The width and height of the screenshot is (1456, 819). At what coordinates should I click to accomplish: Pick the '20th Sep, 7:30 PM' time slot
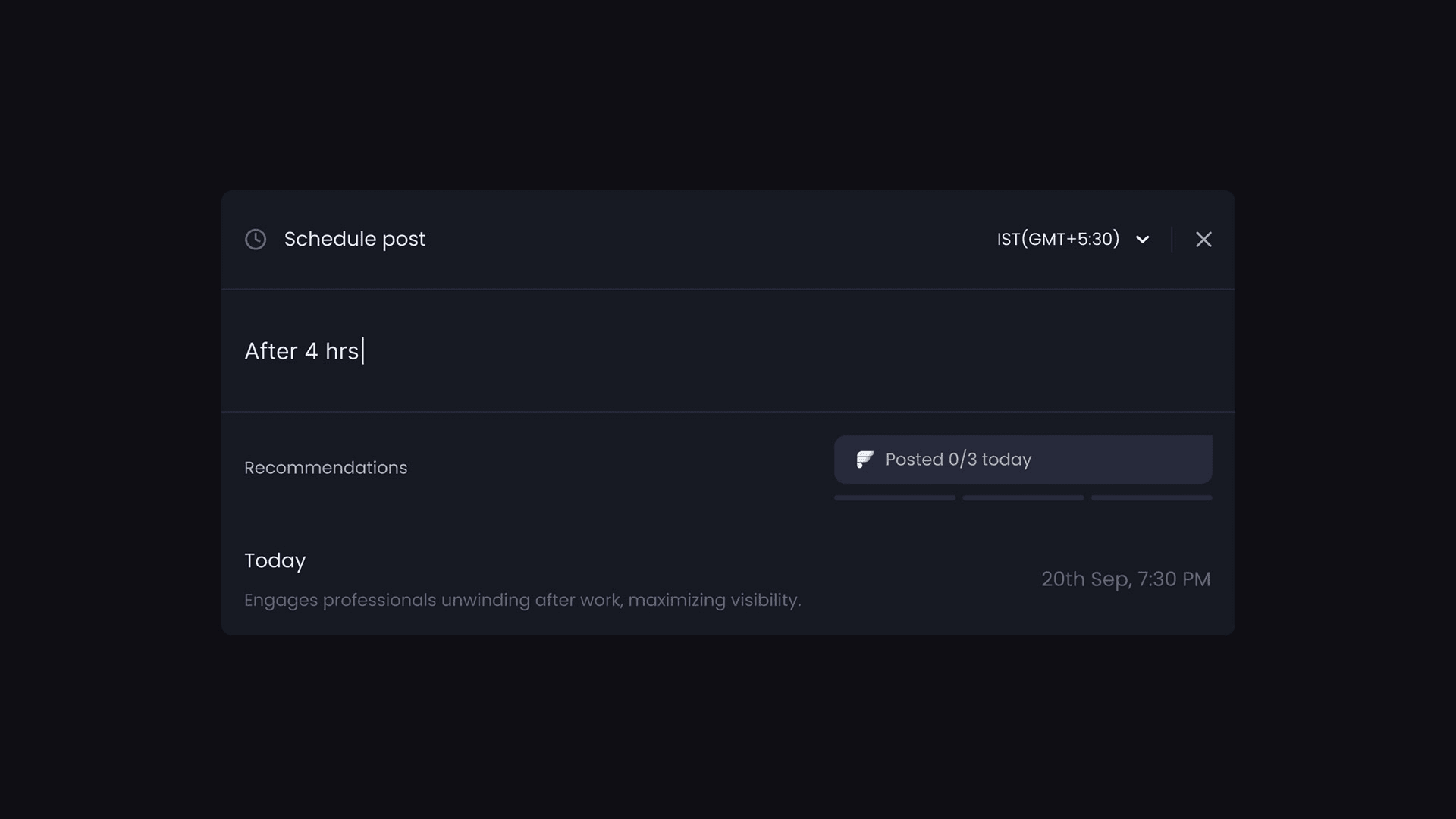[x=1125, y=579]
